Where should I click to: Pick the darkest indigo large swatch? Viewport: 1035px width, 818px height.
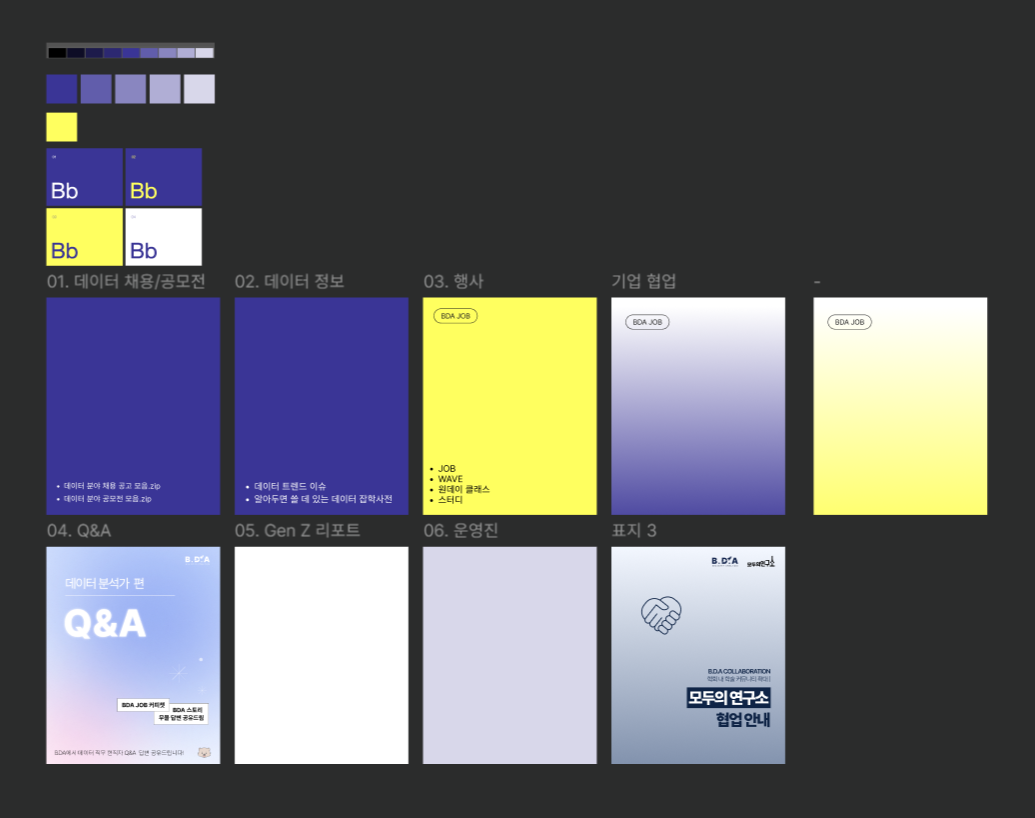61,88
